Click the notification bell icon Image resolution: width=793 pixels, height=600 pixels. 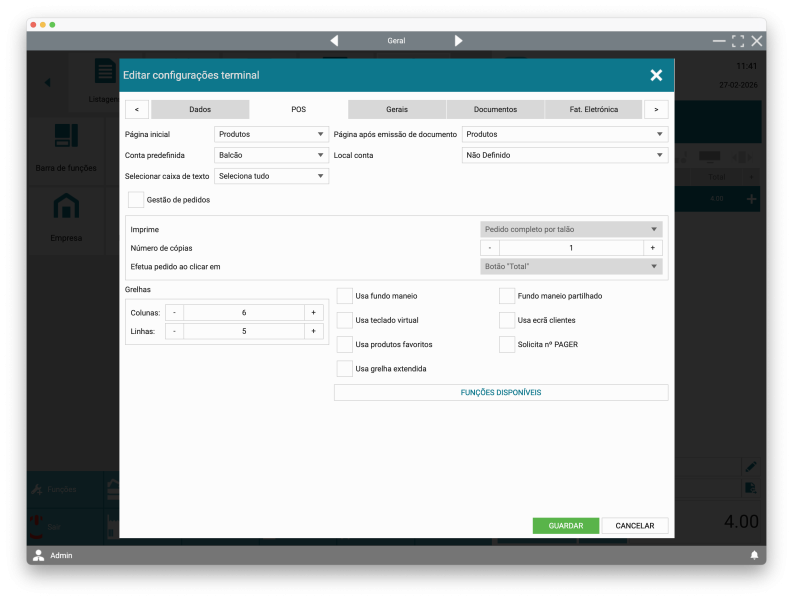(x=754, y=555)
